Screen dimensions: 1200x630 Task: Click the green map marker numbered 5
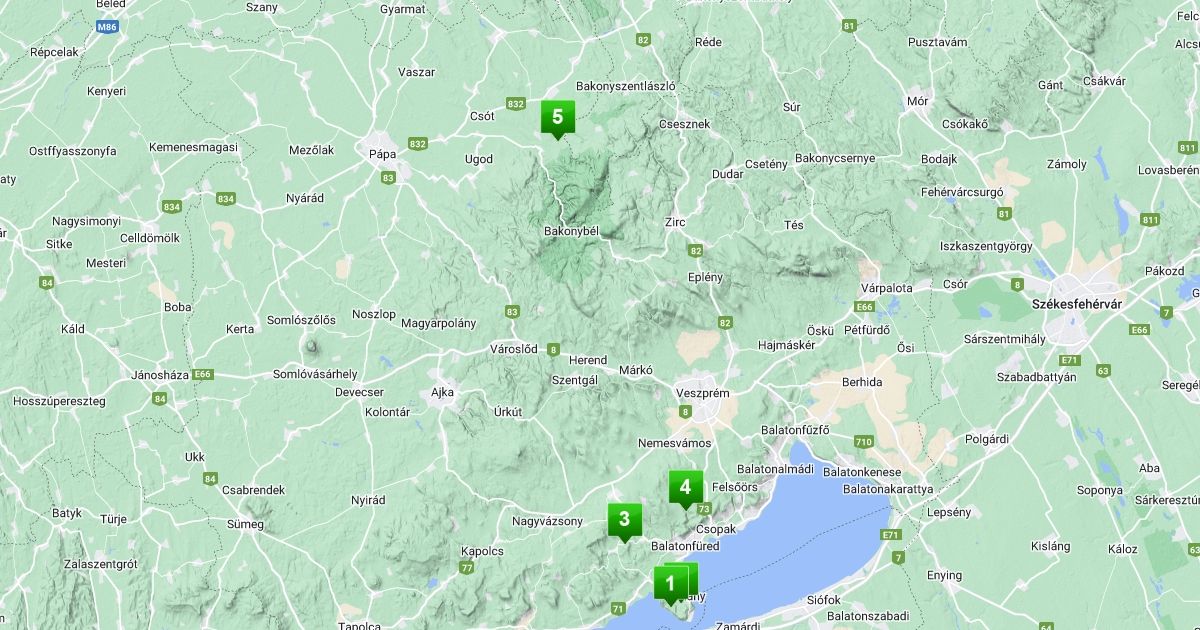point(558,118)
